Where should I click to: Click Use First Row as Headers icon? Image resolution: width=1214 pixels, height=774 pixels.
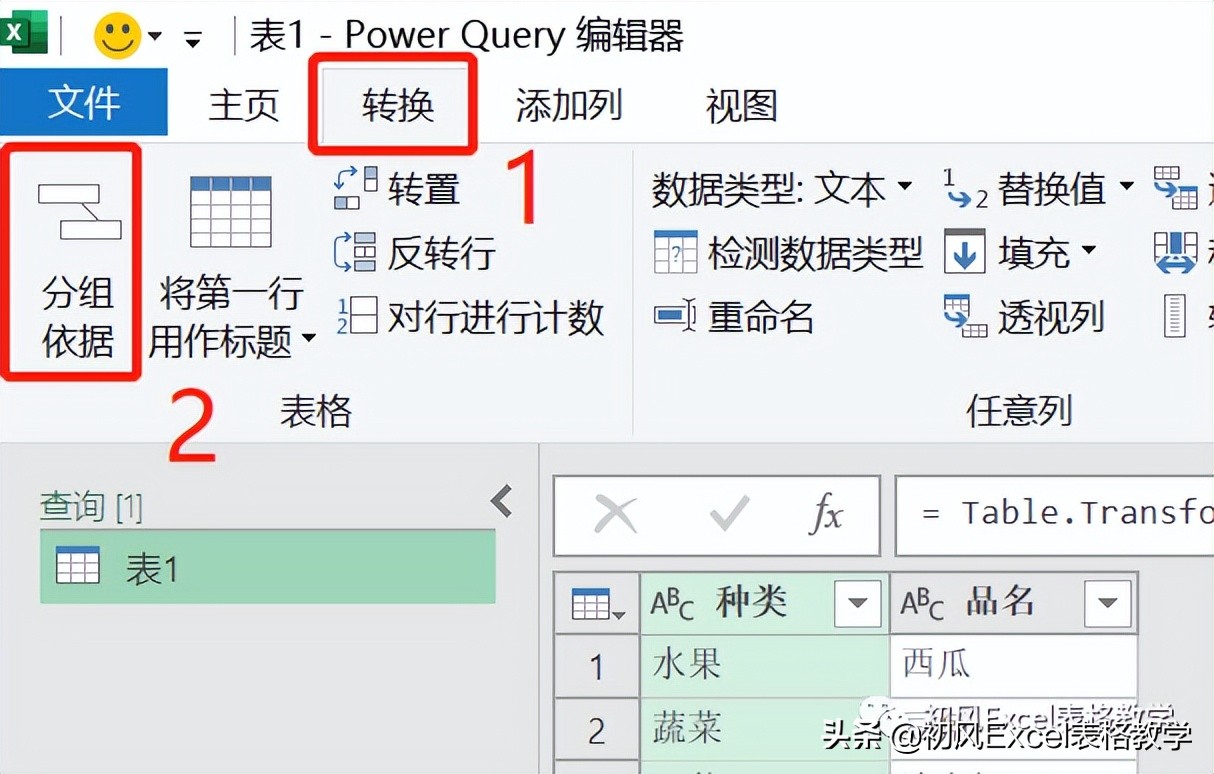pyautogui.click(x=231, y=212)
